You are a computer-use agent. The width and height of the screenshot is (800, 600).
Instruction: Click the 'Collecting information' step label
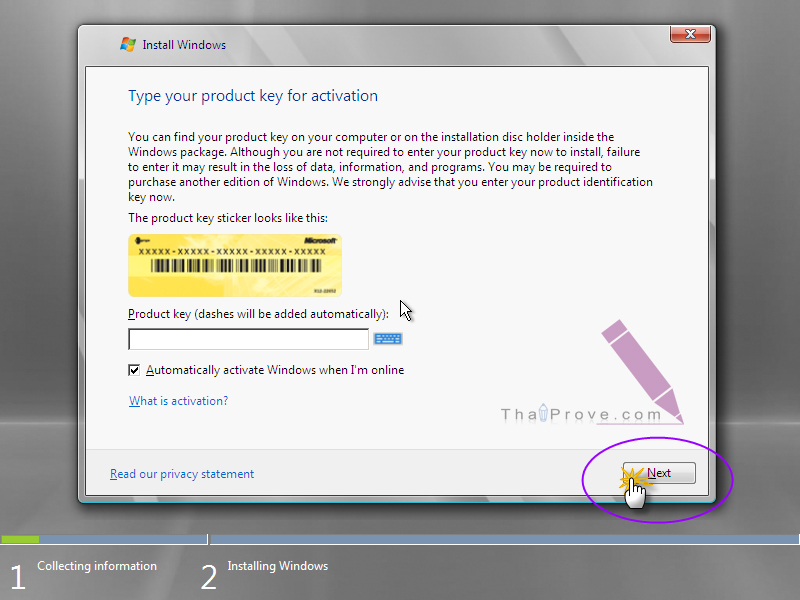click(x=97, y=566)
